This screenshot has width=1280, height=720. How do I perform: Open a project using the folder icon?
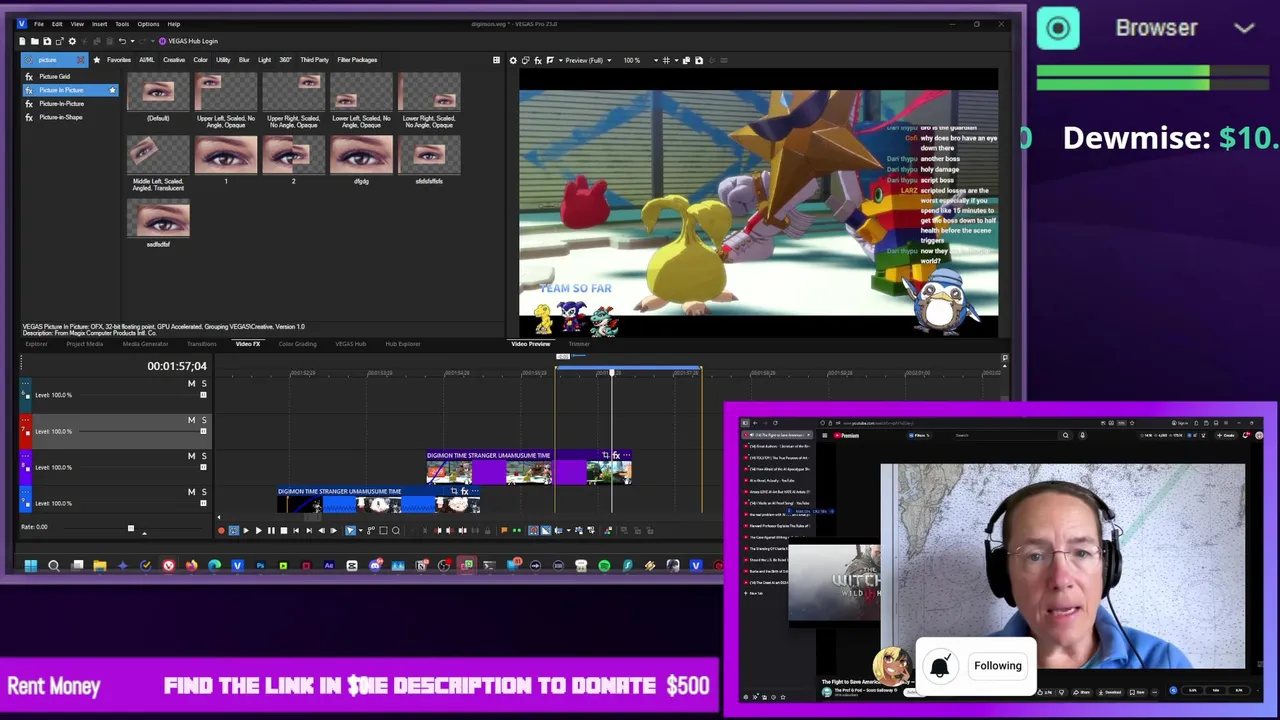pyautogui.click(x=34, y=41)
